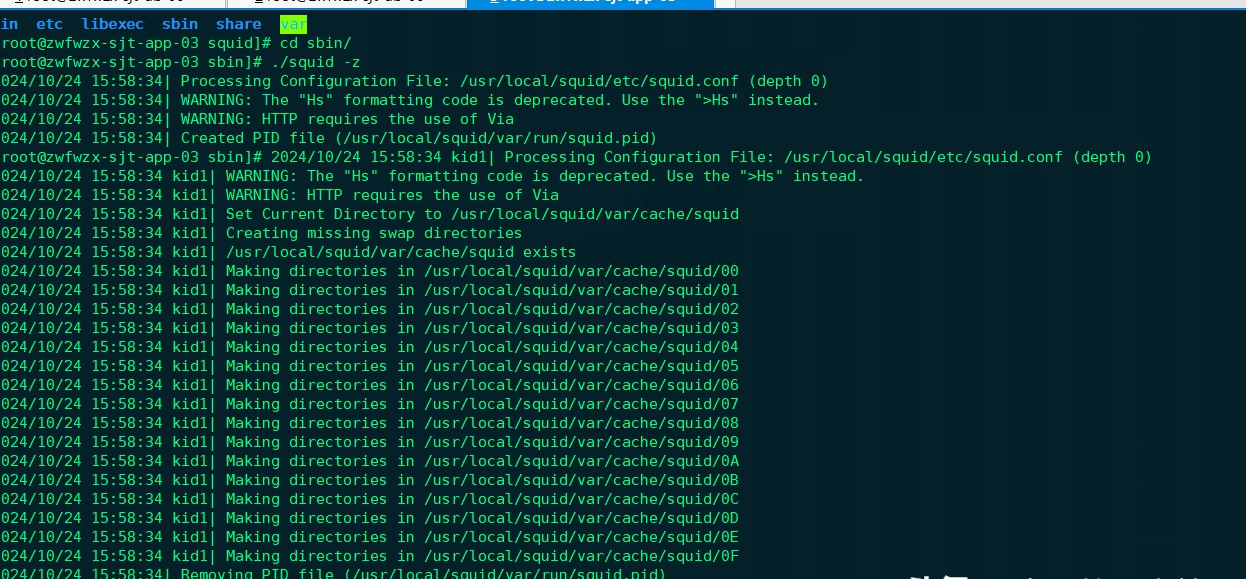The image size is (1246, 579).
Task: Click the line ending 'cache/squid/07'
Action: [370, 404]
